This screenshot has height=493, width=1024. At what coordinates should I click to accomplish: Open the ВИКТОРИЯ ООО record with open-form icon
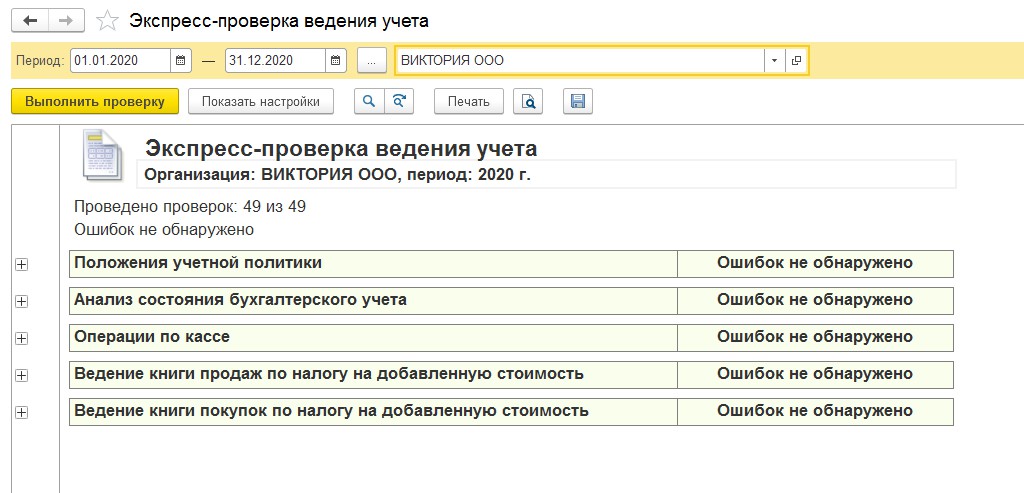795,61
